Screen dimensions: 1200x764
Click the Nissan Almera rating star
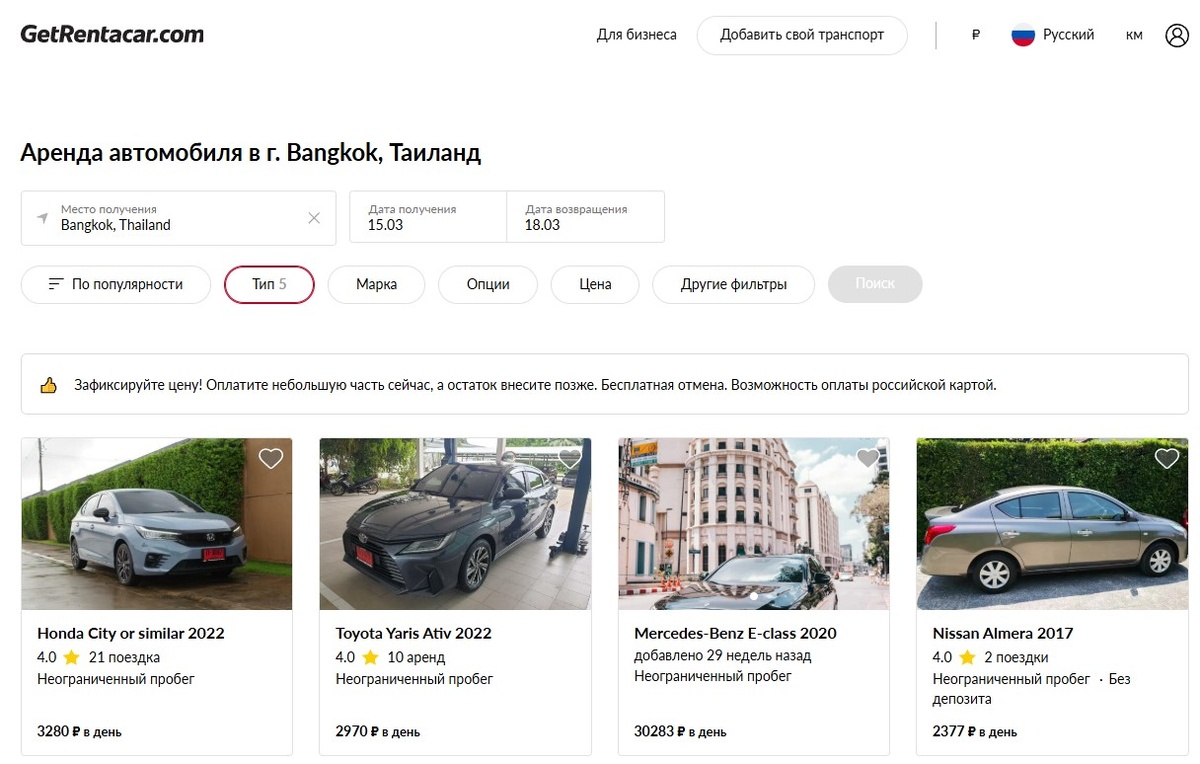(x=967, y=657)
